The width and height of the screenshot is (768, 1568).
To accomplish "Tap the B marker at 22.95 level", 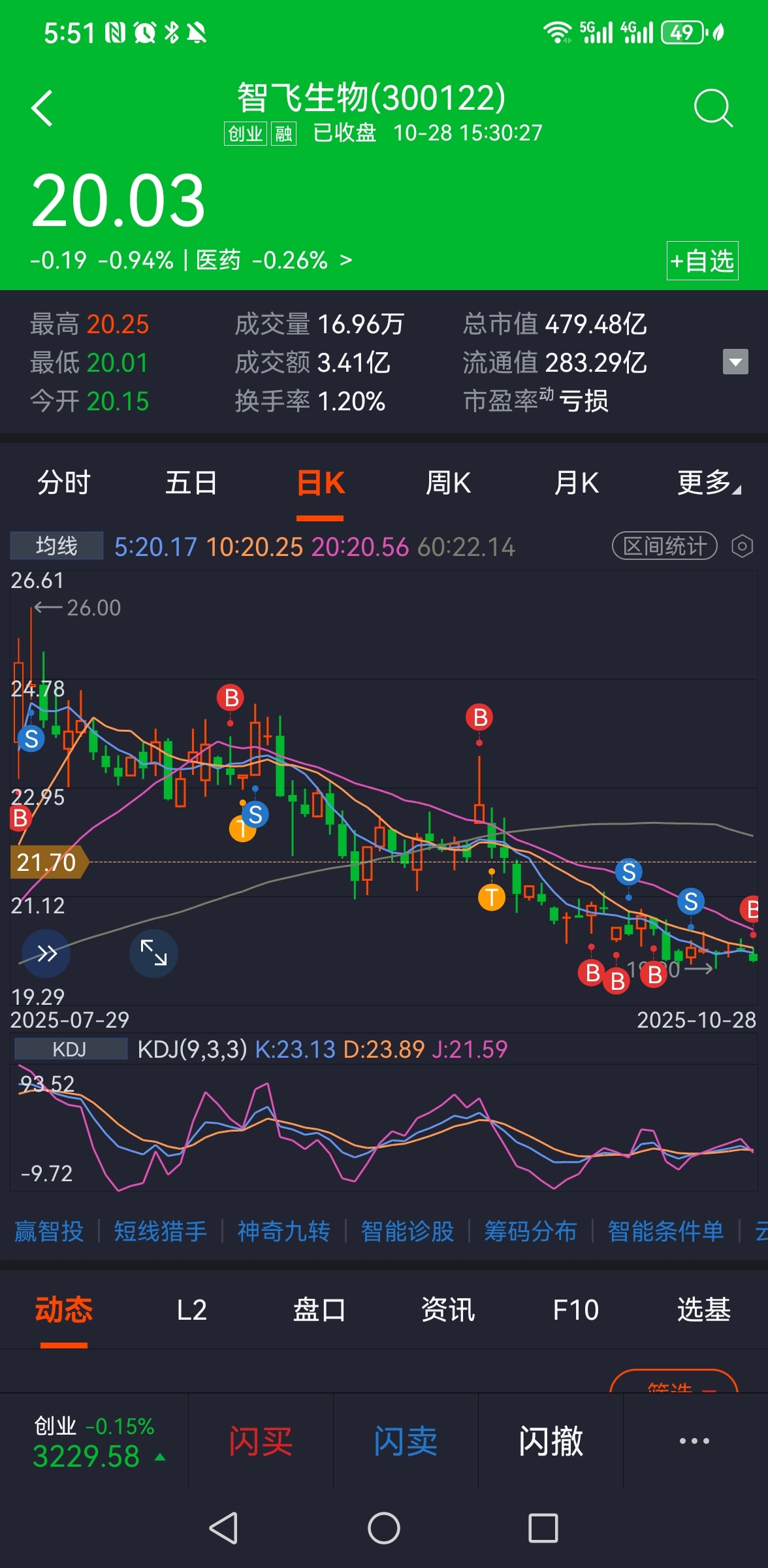I will 20,817.
